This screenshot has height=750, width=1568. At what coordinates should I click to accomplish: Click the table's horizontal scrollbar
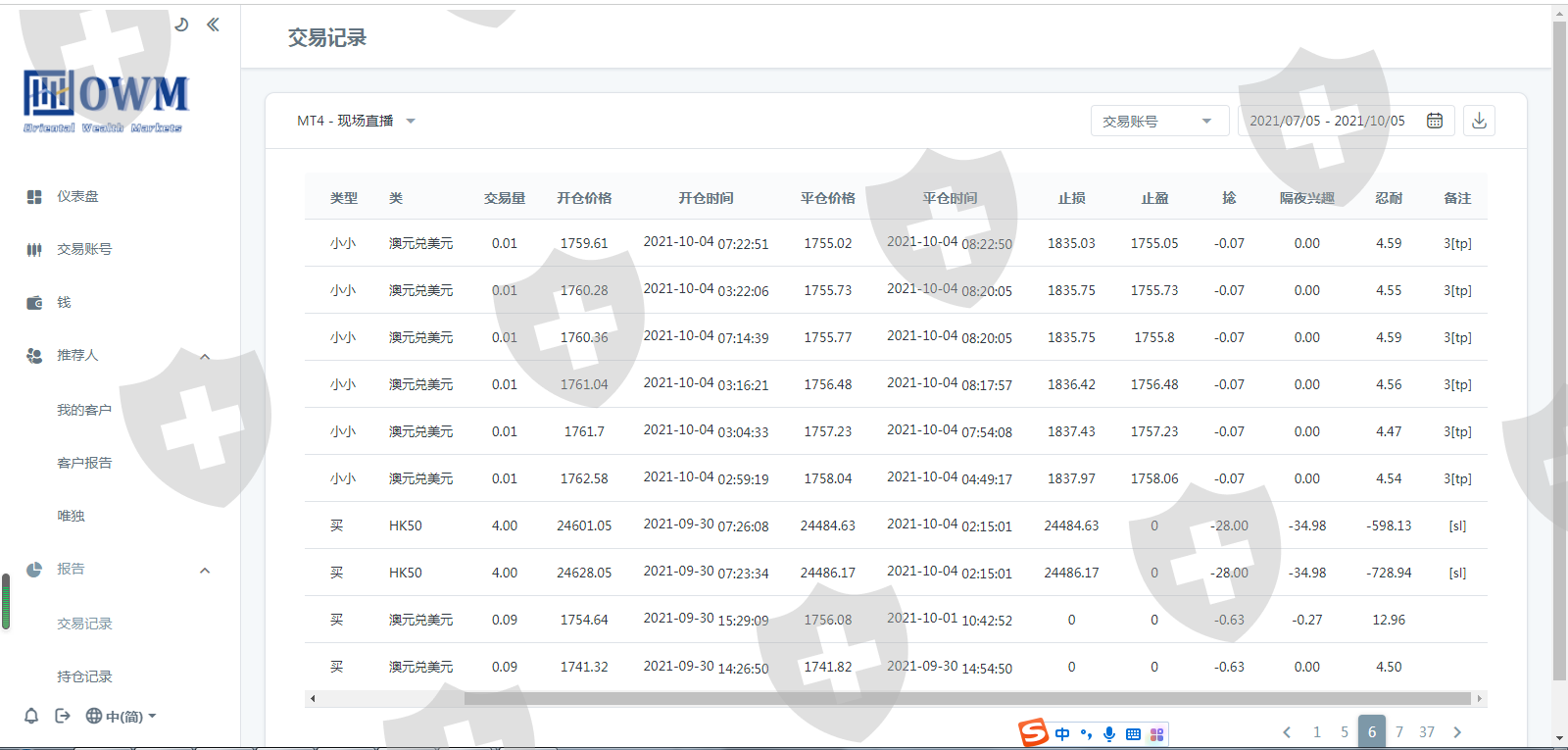[x=966, y=698]
